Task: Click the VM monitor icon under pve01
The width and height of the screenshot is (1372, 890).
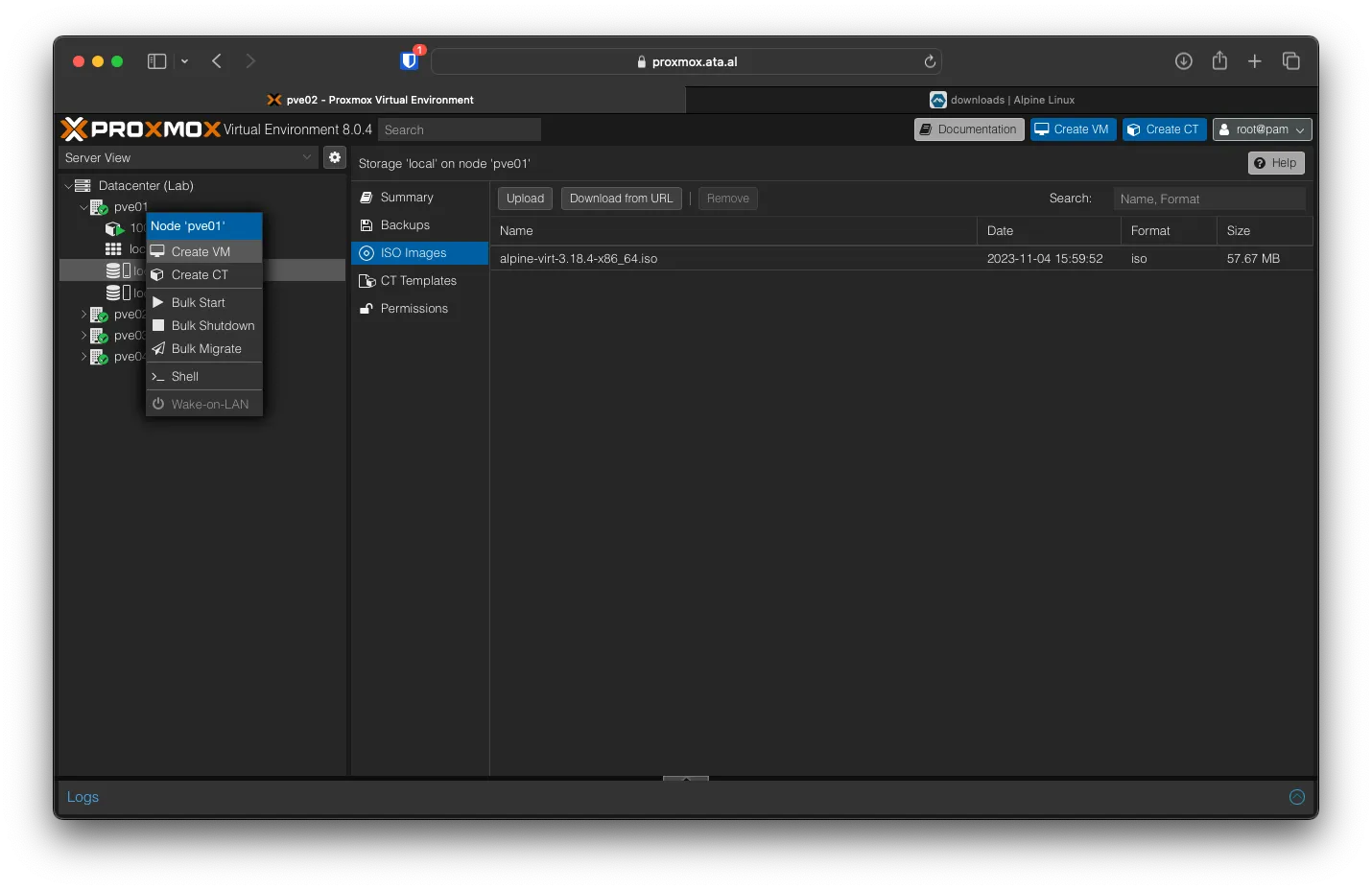Action: pyautogui.click(x=114, y=228)
